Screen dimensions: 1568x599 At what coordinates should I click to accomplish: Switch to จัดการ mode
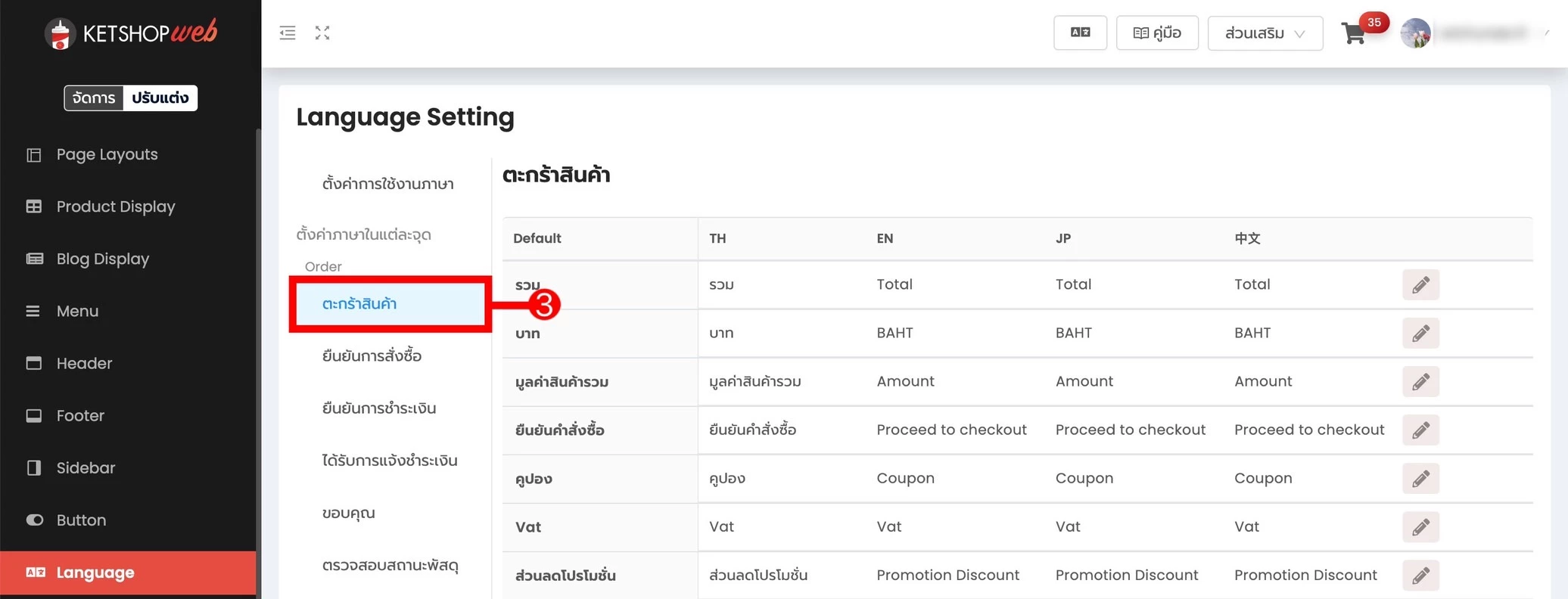(x=94, y=98)
